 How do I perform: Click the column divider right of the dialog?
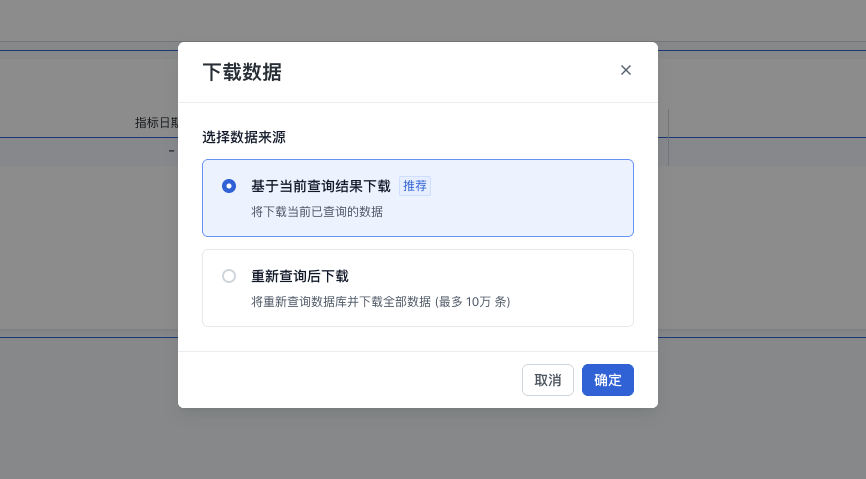point(669,137)
